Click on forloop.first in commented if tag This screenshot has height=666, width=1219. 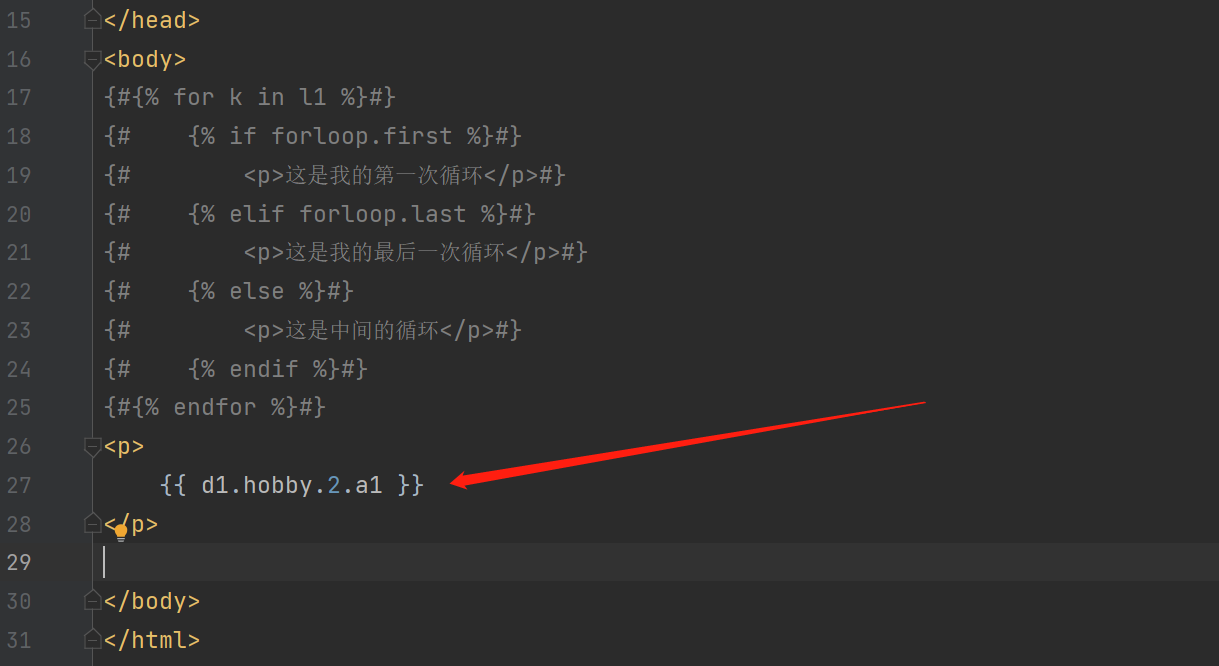[361, 136]
